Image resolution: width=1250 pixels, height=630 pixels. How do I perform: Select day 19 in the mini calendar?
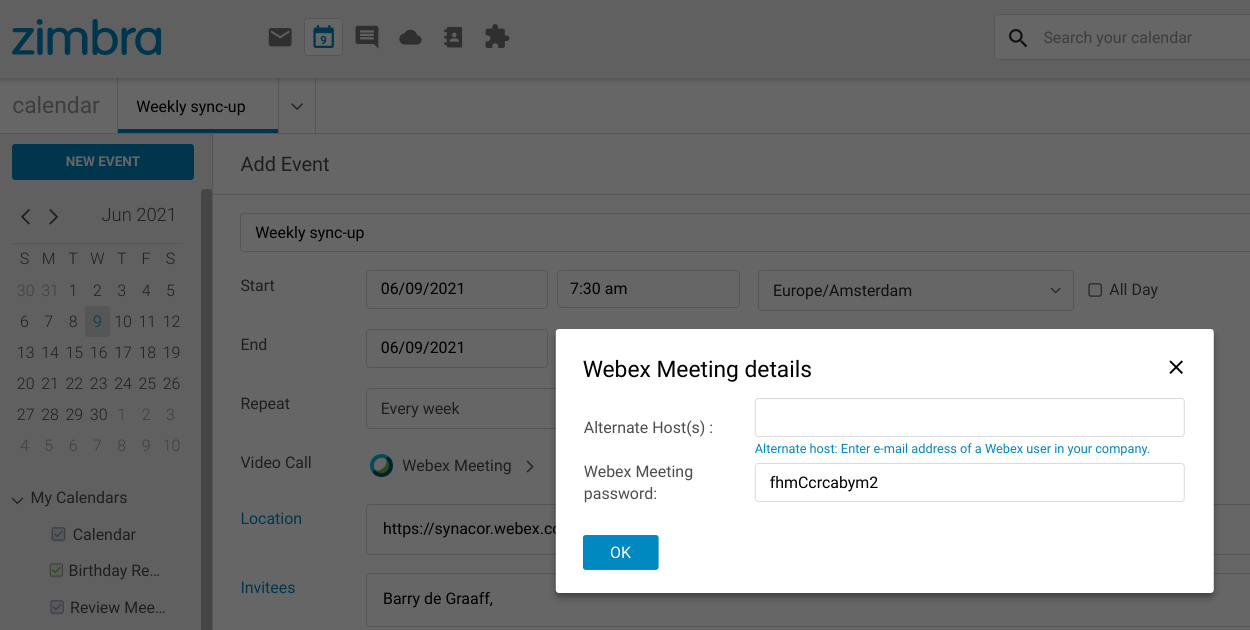click(171, 352)
